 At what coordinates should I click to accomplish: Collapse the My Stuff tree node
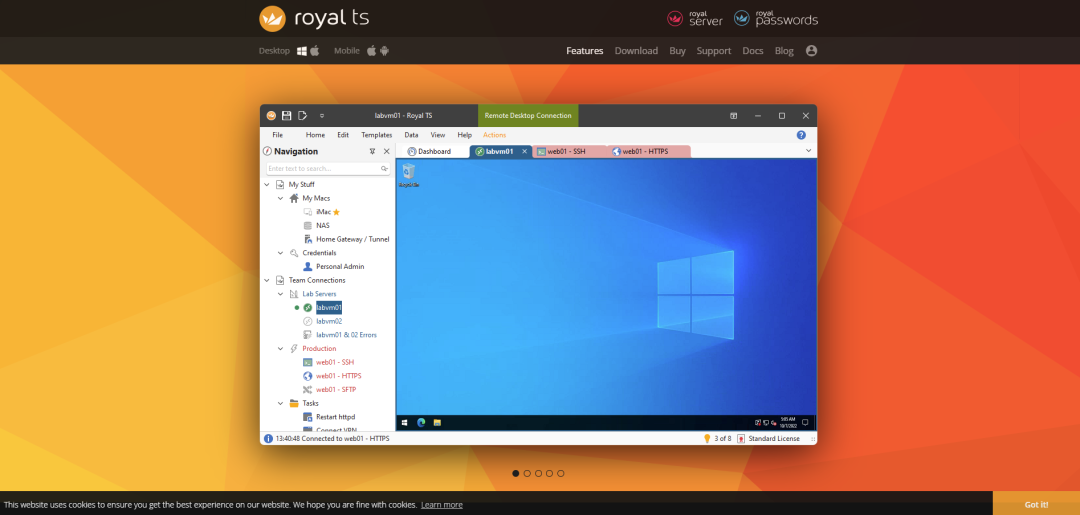click(x=267, y=185)
